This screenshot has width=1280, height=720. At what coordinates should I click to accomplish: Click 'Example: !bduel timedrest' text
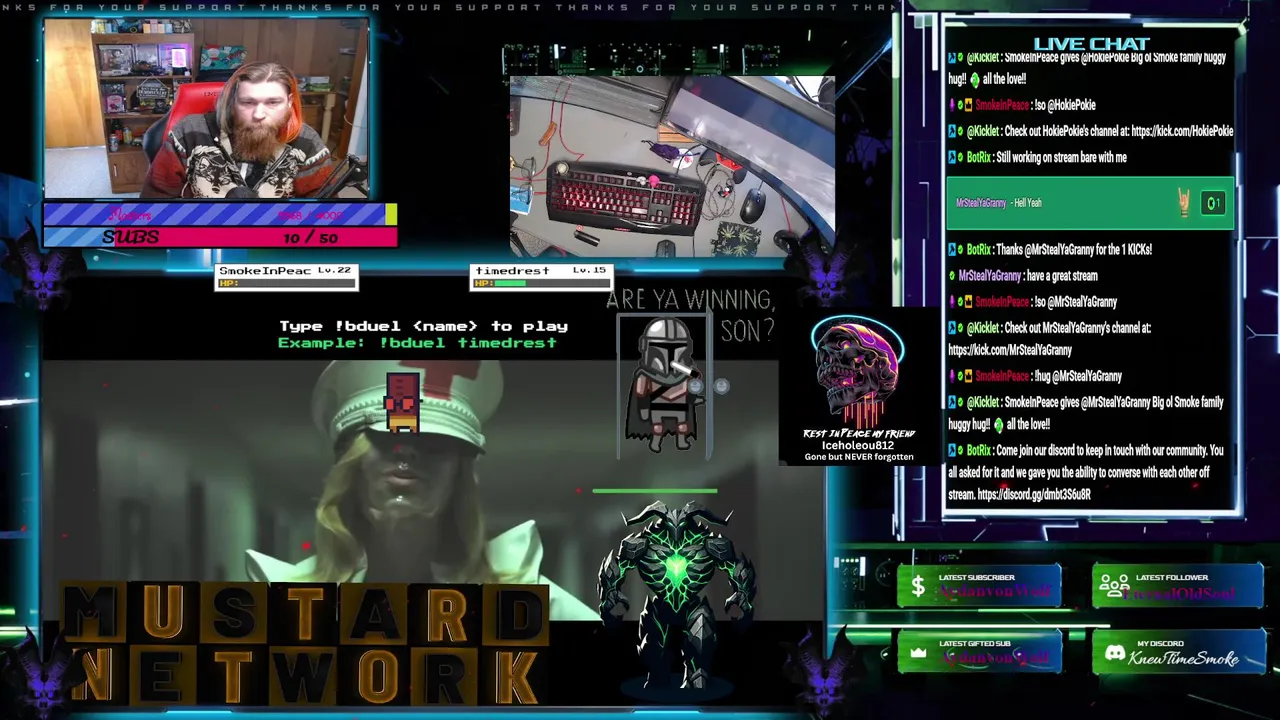click(417, 343)
